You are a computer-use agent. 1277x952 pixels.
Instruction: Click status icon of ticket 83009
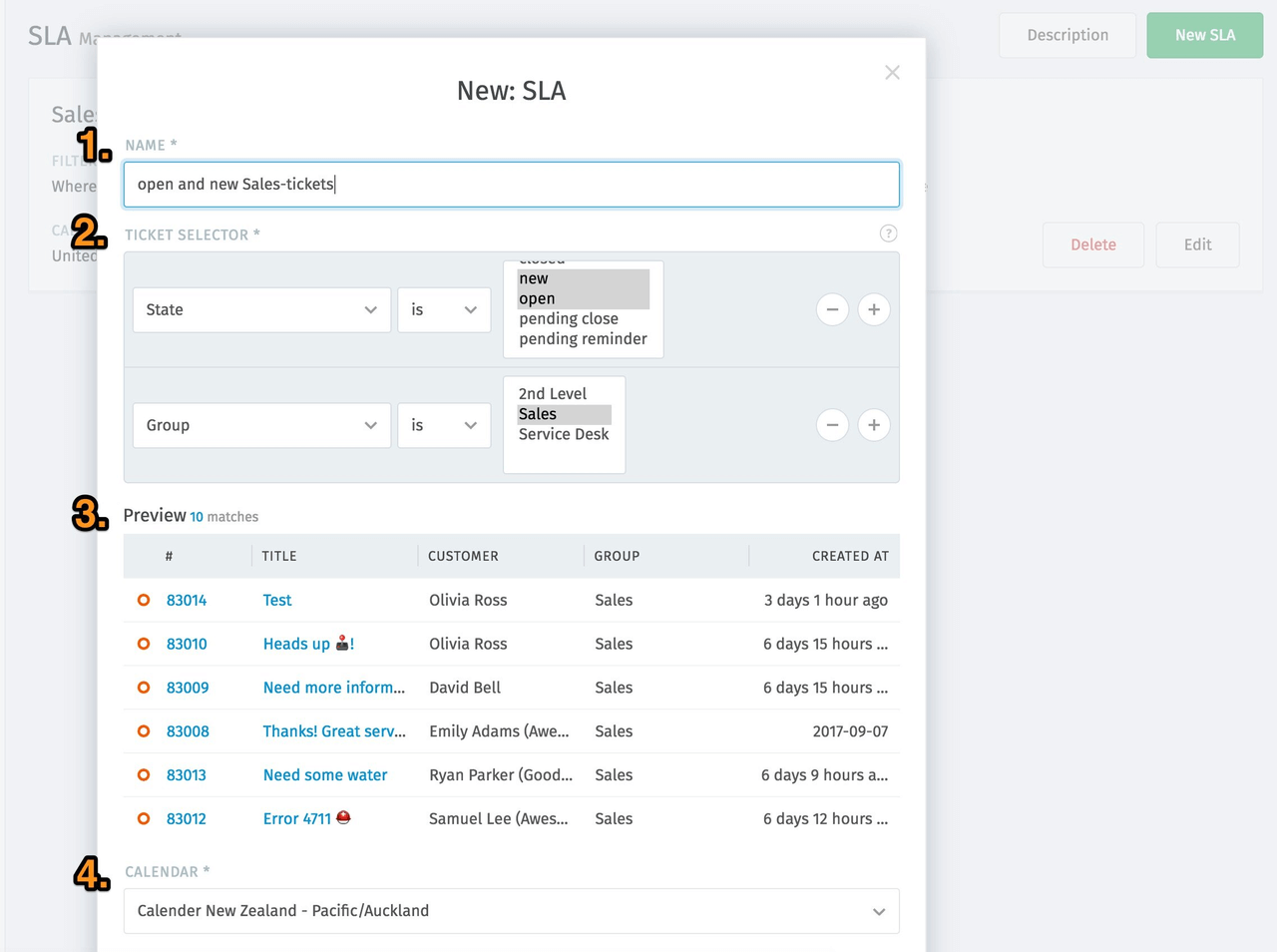[x=144, y=688]
